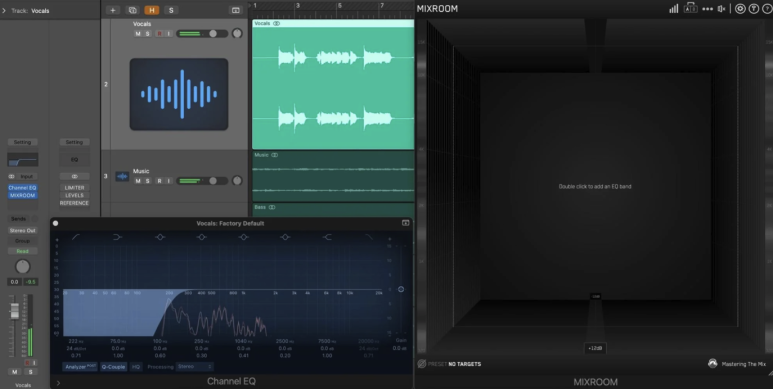773x389 pixels.
Task: Open the Processing Stereo dropdown
Action: (x=195, y=367)
